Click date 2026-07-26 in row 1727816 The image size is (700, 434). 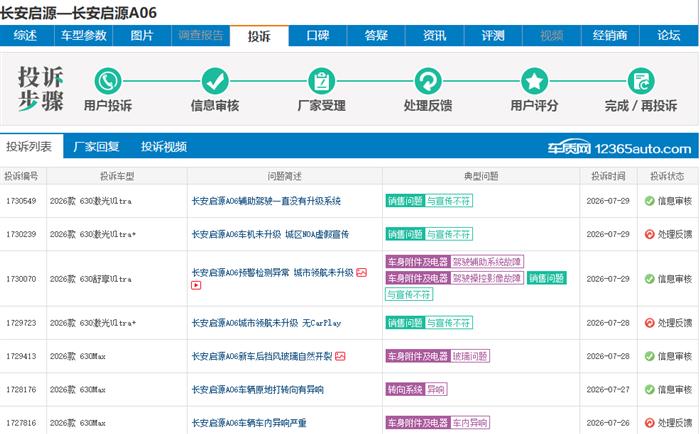(608, 422)
